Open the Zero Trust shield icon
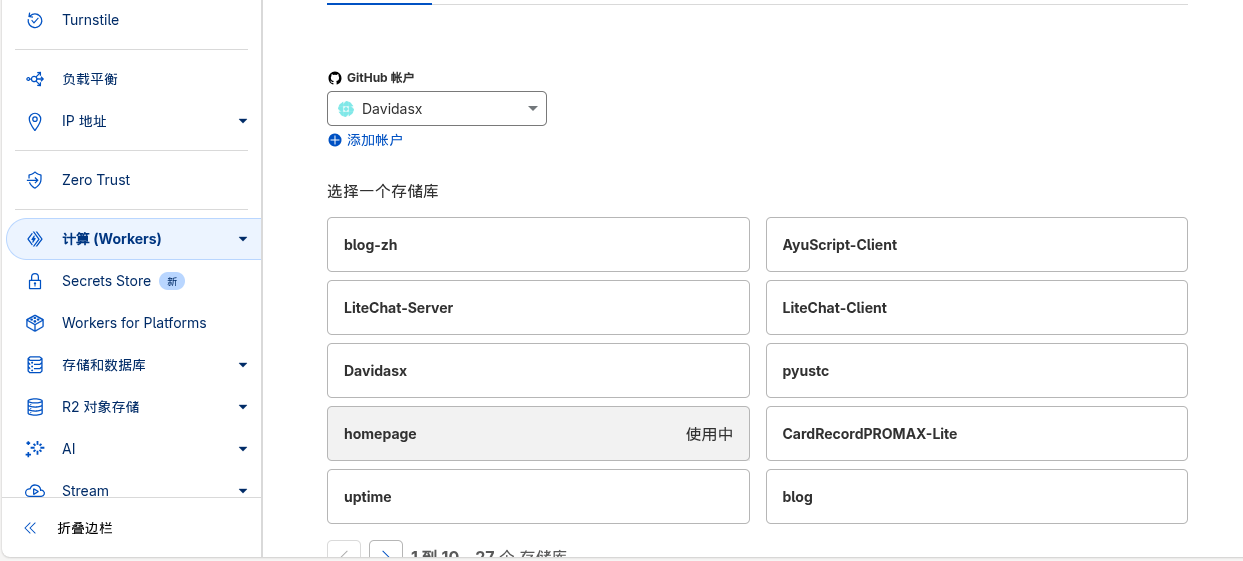The width and height of the screenshot is (1243, 561). [35, 180]
